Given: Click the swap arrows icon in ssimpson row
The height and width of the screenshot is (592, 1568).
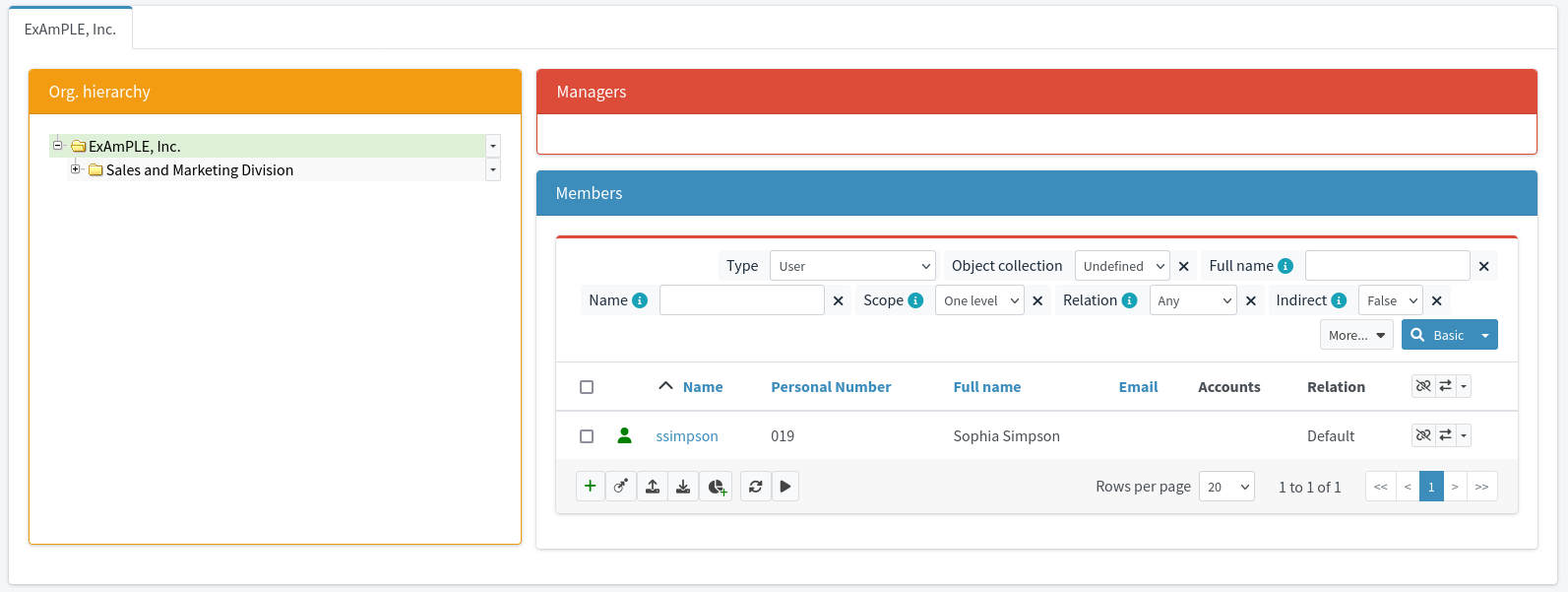Looking at the screenshot, I should click(1445, 435).
